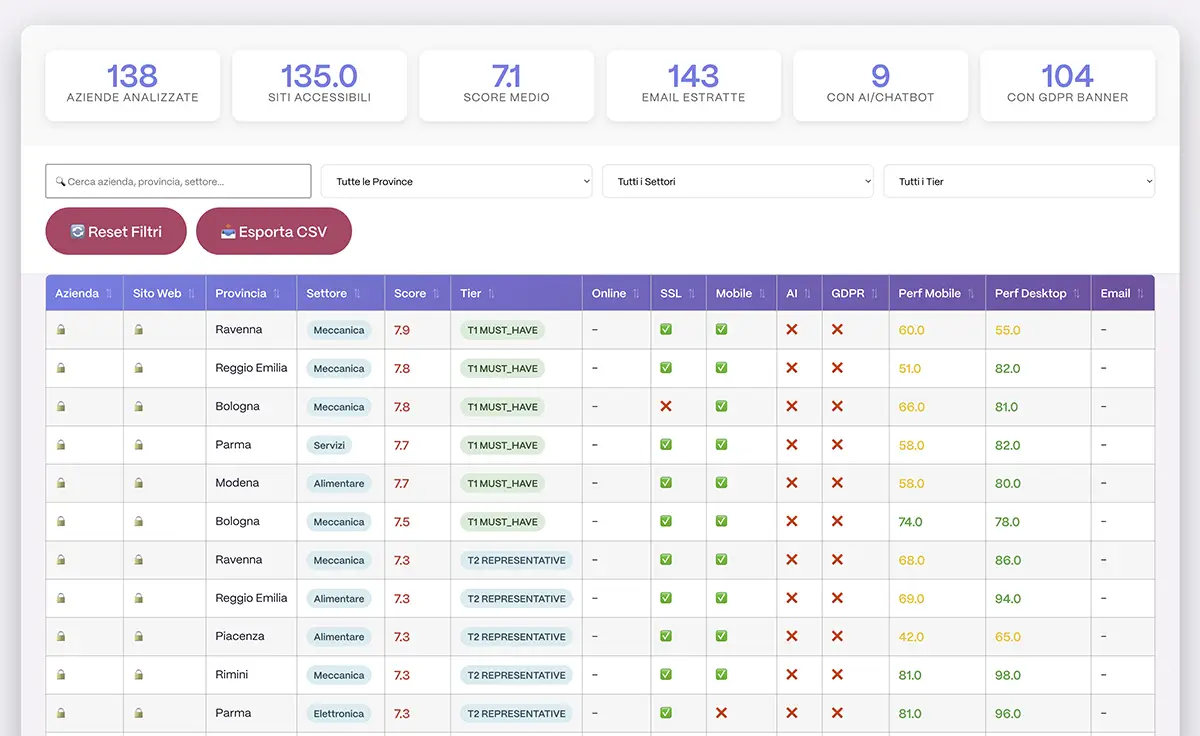
Task: Click the green Mobile check in Rimini row
Action: click(721, 675)
